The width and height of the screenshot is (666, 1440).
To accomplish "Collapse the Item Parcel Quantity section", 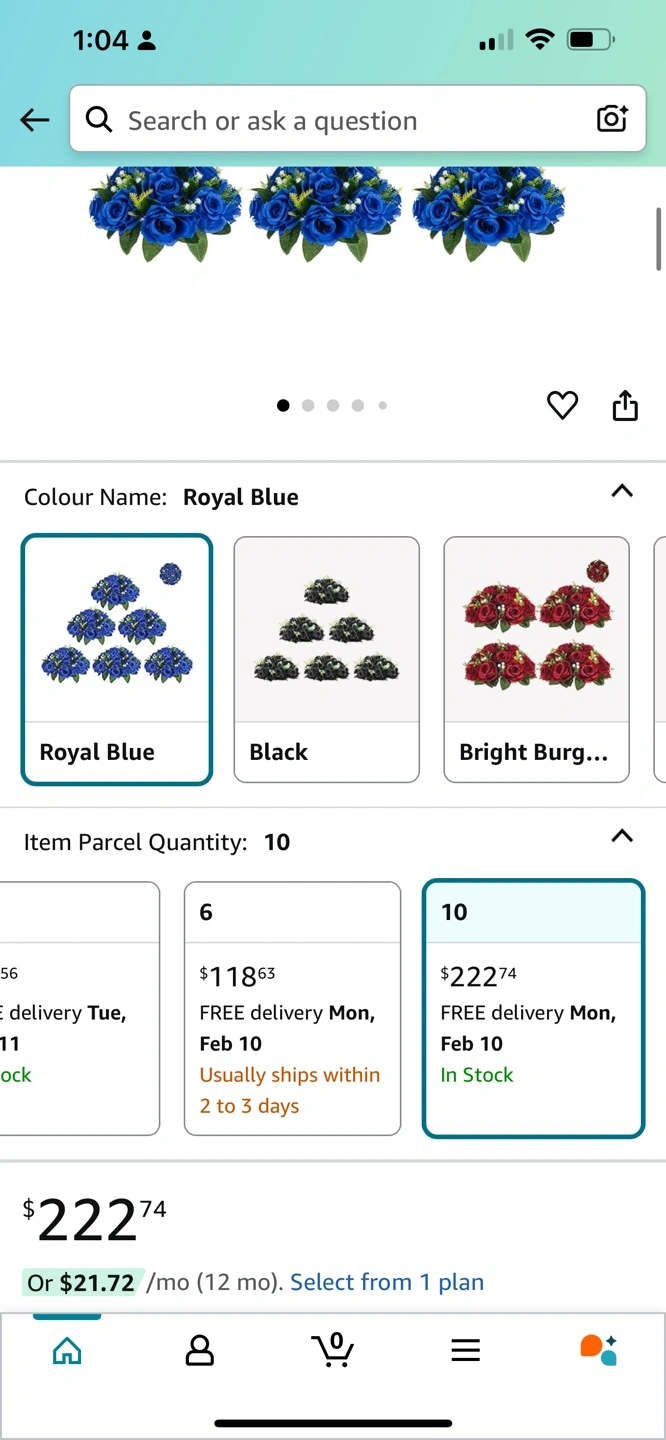I will click(622, 836).
